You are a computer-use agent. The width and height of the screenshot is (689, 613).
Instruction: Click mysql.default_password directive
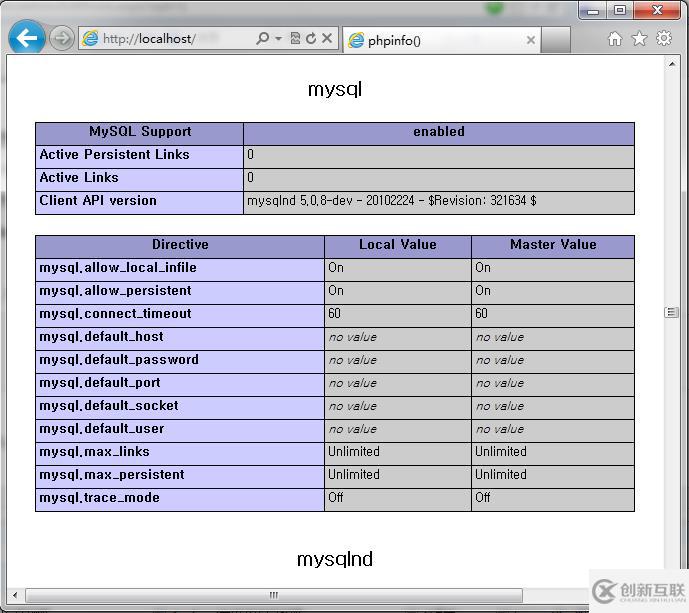119,360
